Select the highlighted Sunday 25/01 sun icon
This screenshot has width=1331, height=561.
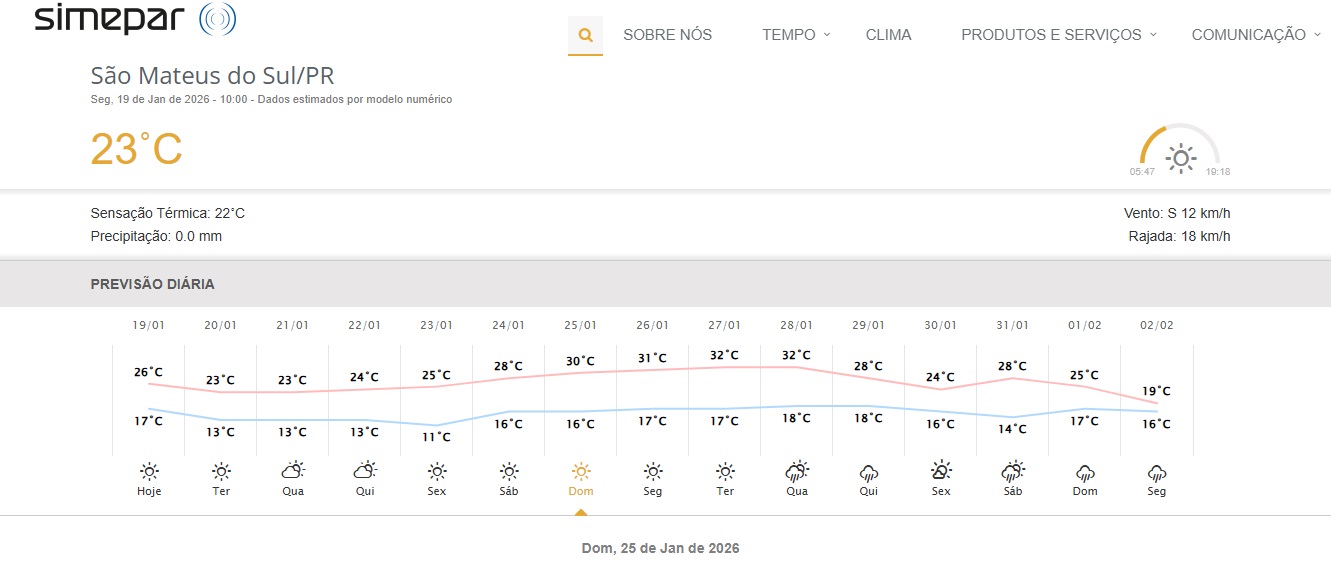click(x=581, y=471)
